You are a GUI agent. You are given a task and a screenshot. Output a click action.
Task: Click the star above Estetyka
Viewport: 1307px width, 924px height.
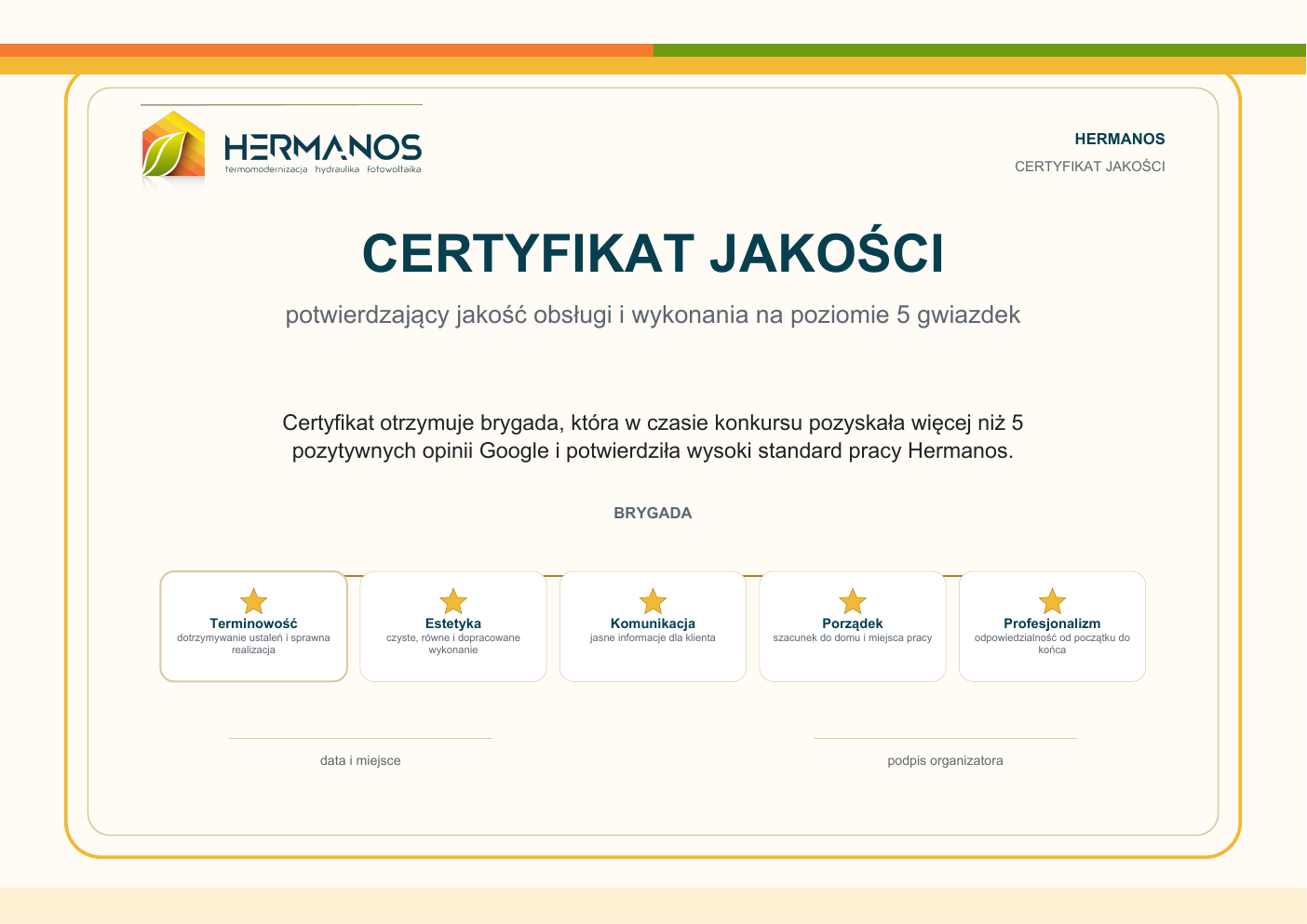click(x=453, y=601)
